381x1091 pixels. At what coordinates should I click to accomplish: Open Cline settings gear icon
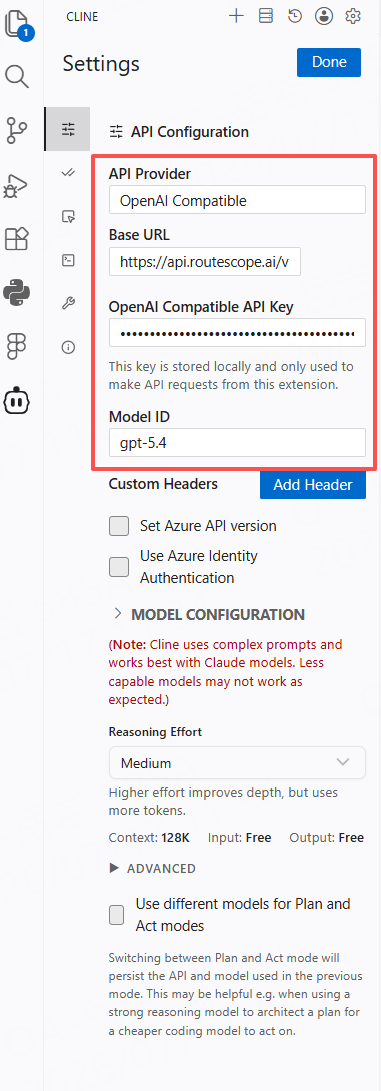(353, 16)
